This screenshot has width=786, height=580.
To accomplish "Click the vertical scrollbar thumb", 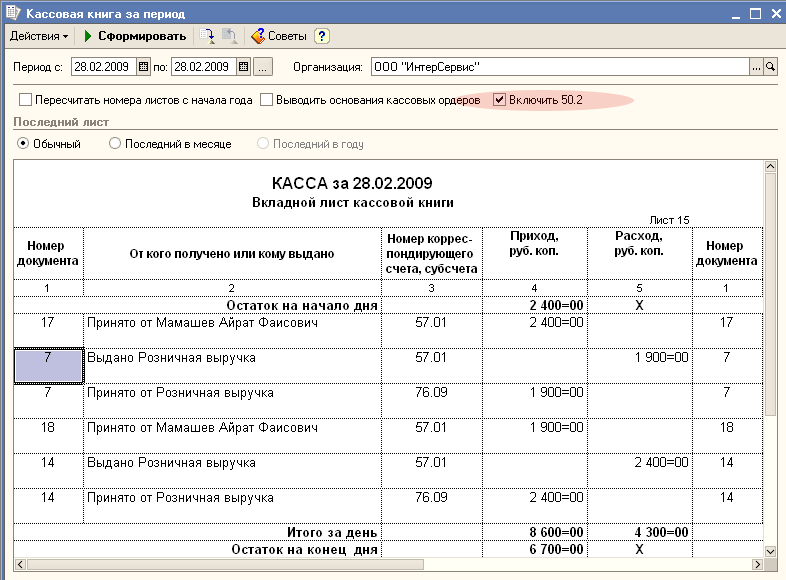I will [x=770, y=295].
